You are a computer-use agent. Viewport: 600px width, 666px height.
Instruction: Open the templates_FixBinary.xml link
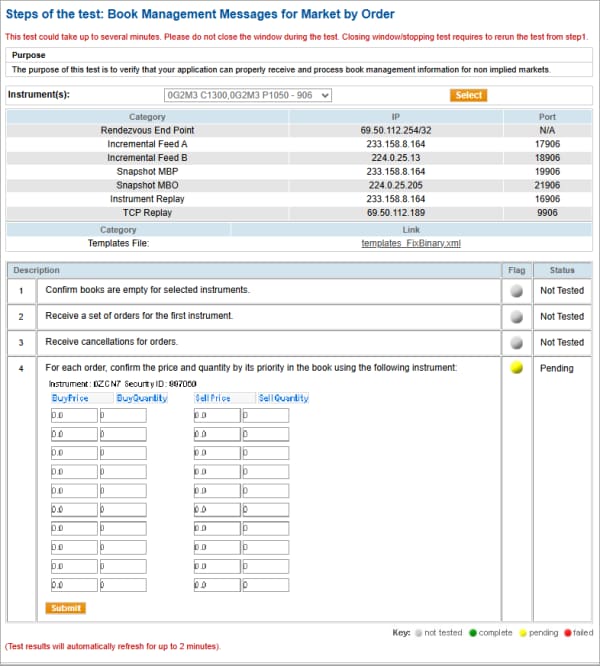point(411,243)
